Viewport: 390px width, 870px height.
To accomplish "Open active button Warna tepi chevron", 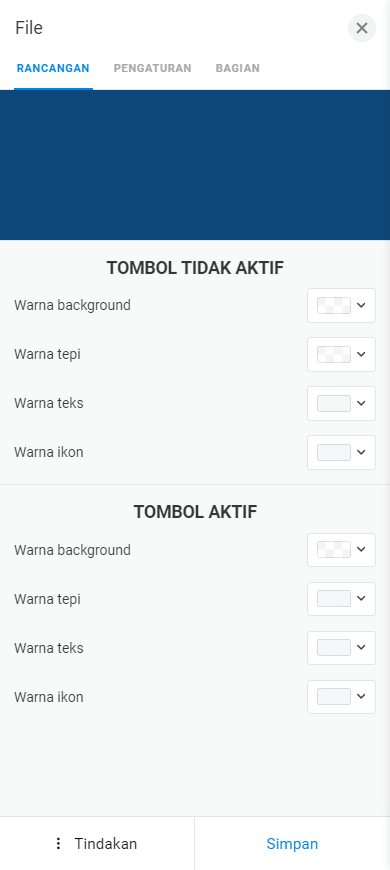I will [361, 599].
